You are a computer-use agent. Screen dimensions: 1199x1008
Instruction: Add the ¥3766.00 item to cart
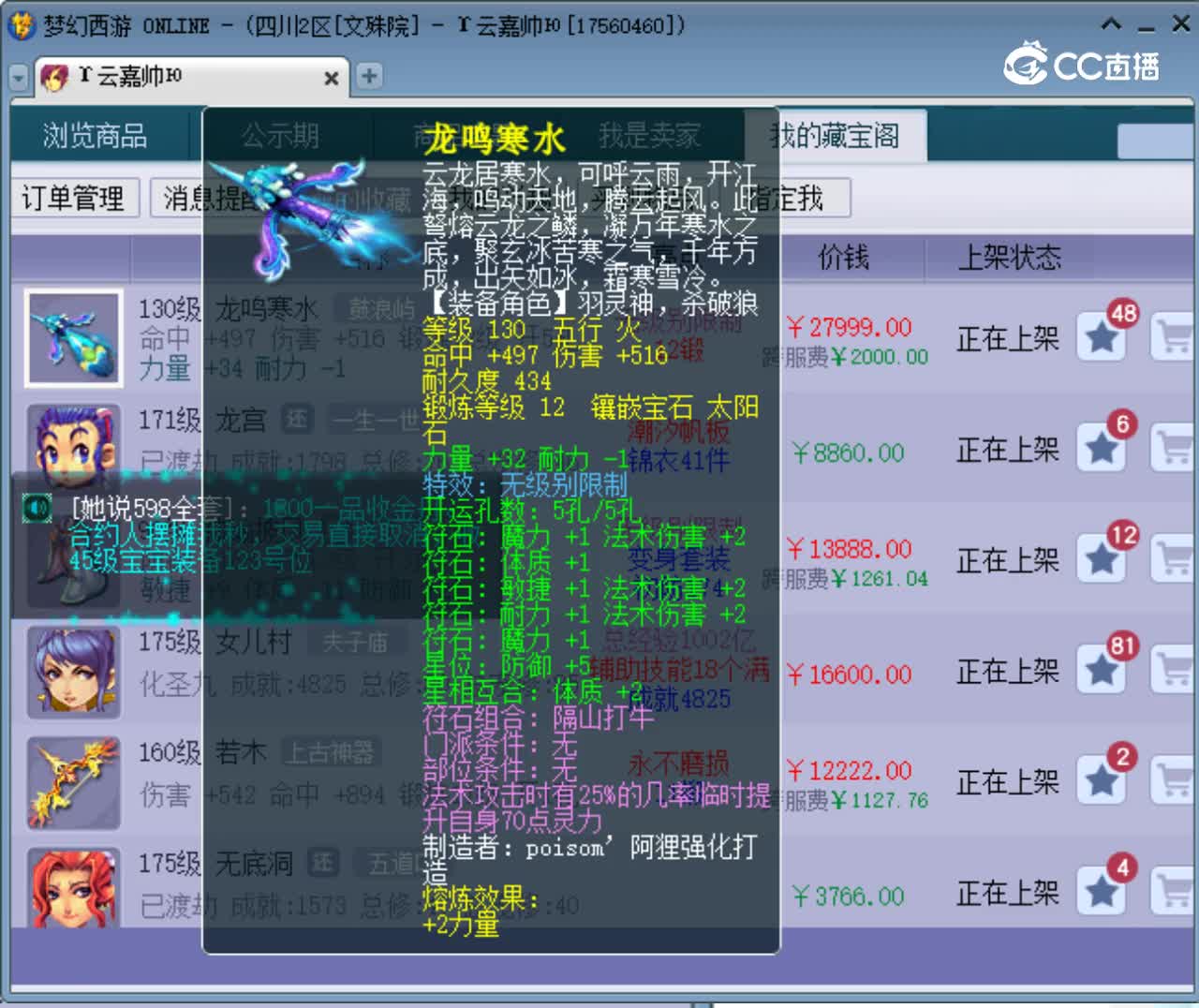tap(1172, 892)
